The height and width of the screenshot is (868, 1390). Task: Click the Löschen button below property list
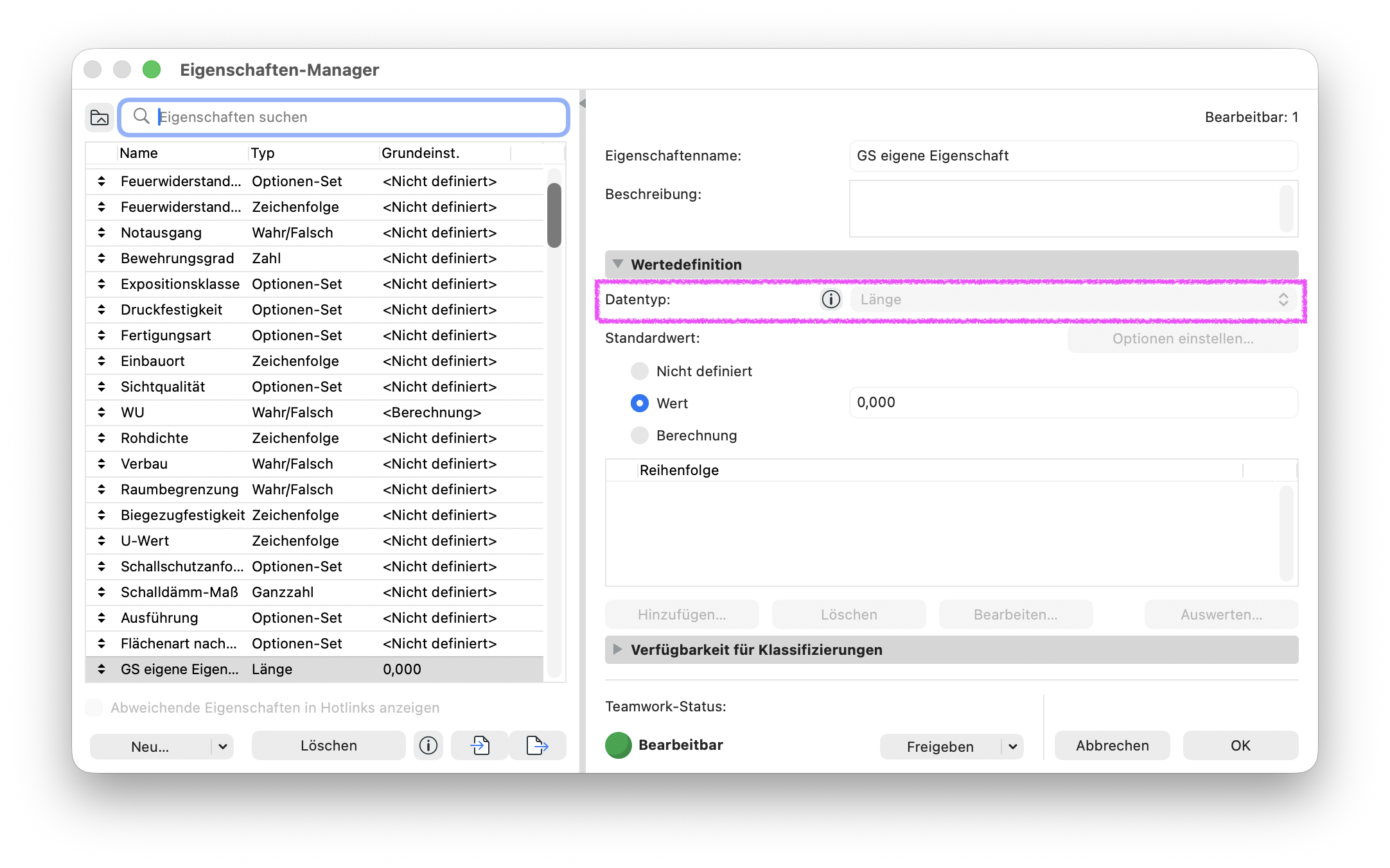(x=329, y=745)
